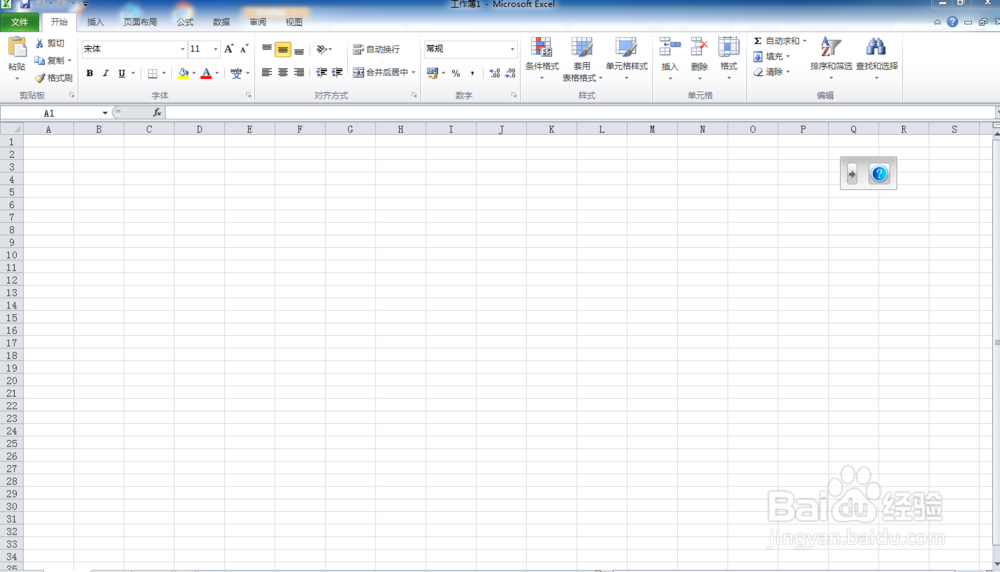The height and width of the screenshot is (572, 1000).
Task: Click the Cut scissors button
Action: tap(50, 43)
